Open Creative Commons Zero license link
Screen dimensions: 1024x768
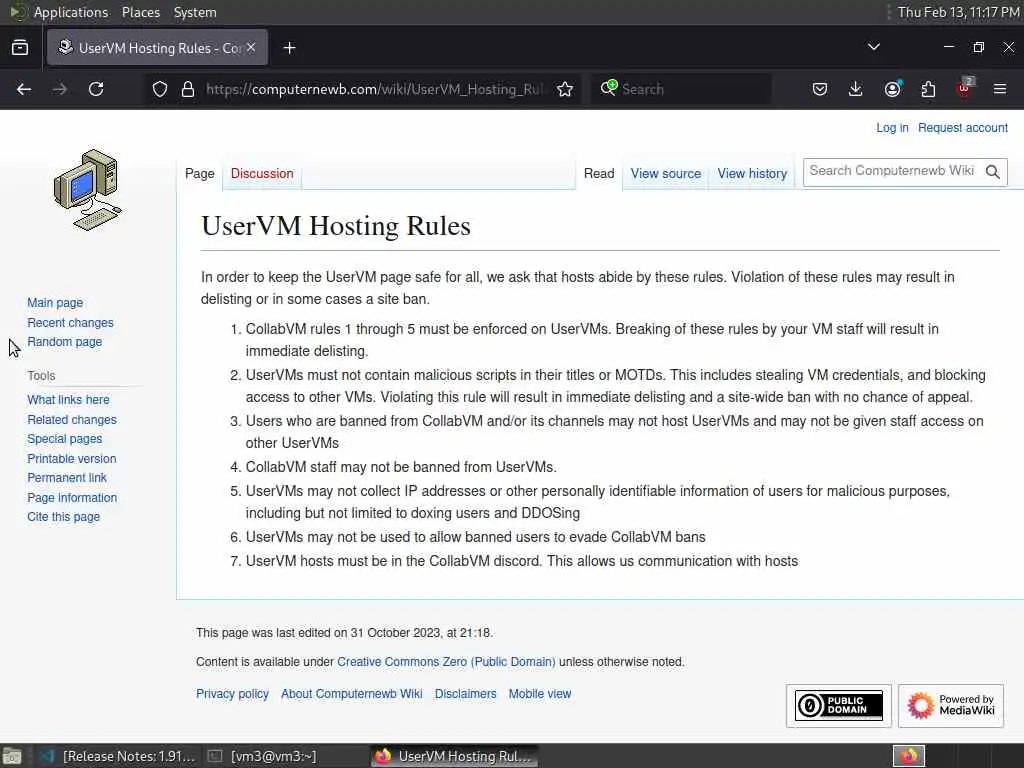[446, 662]
